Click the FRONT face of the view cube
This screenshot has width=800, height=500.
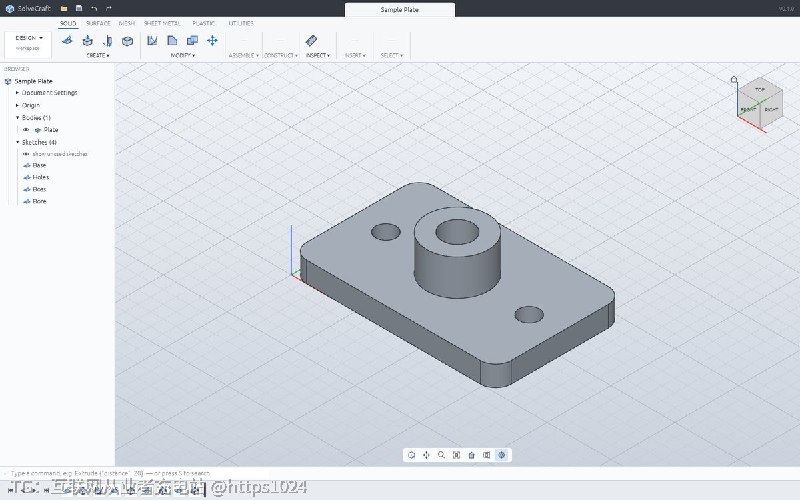[748, 109]
